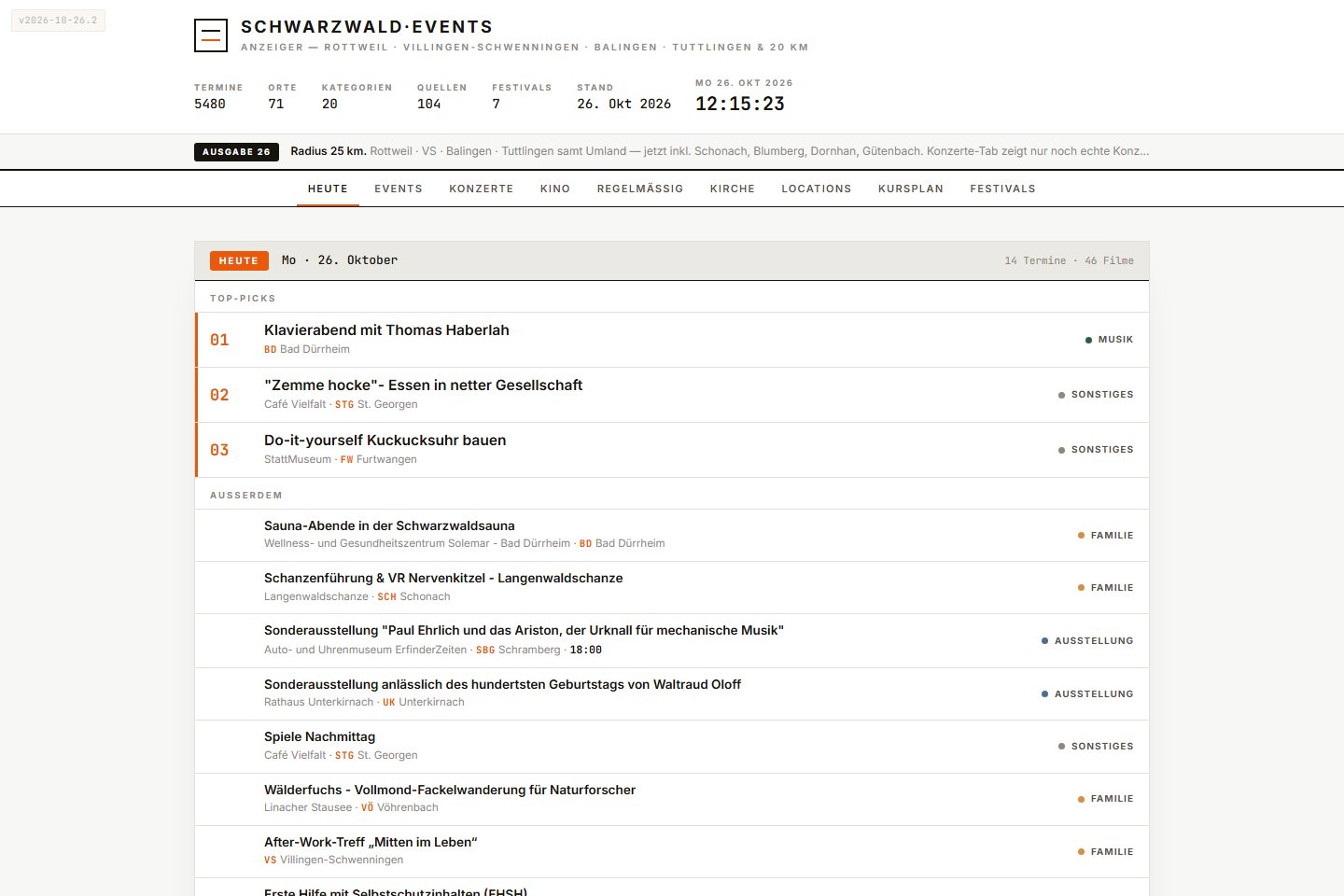
Task: Open Wälderfuchs Vollmond-Fackelwanderung event
Action: (672, 799)
